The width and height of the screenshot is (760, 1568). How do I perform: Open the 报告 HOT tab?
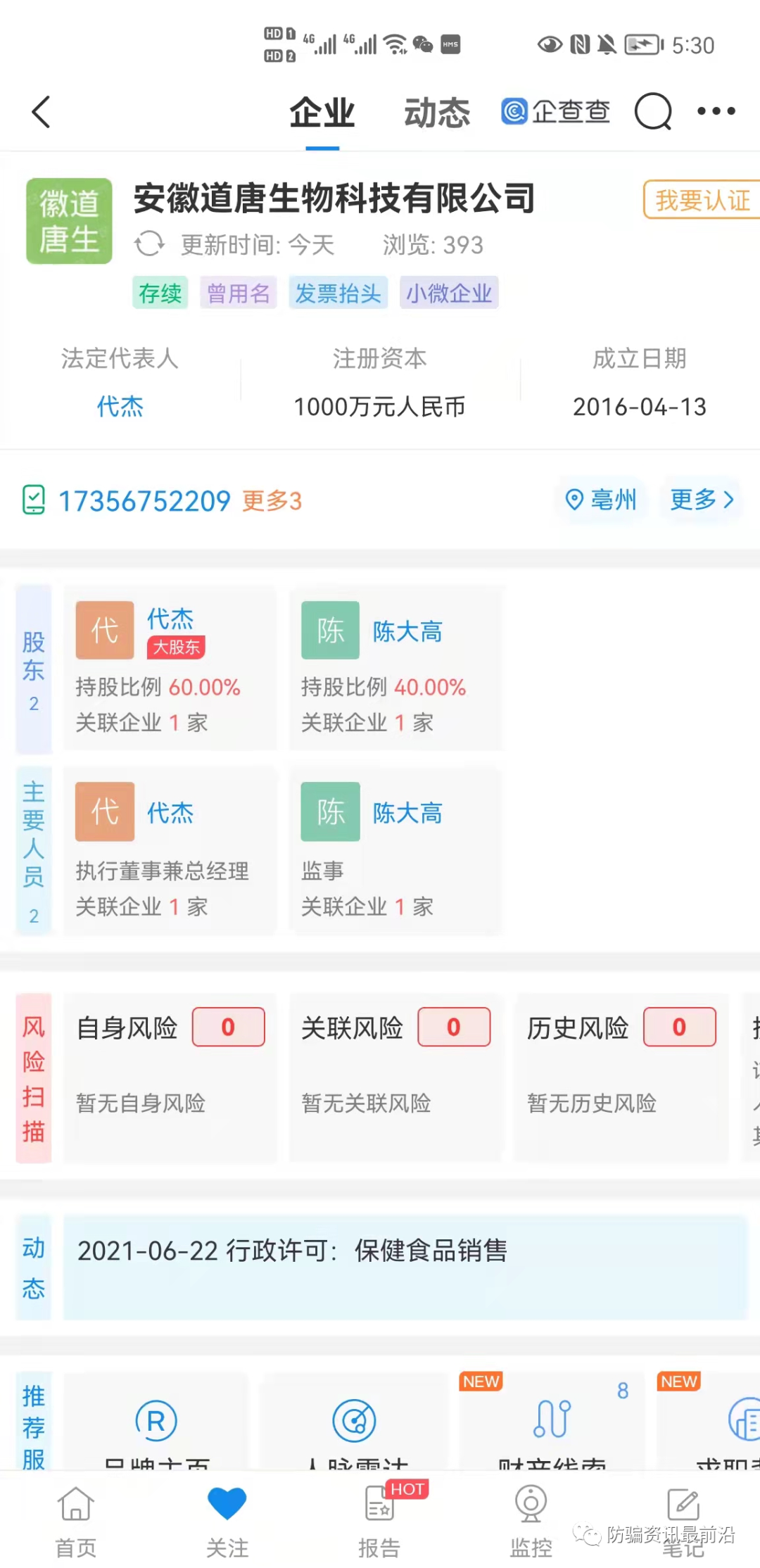379,1521
